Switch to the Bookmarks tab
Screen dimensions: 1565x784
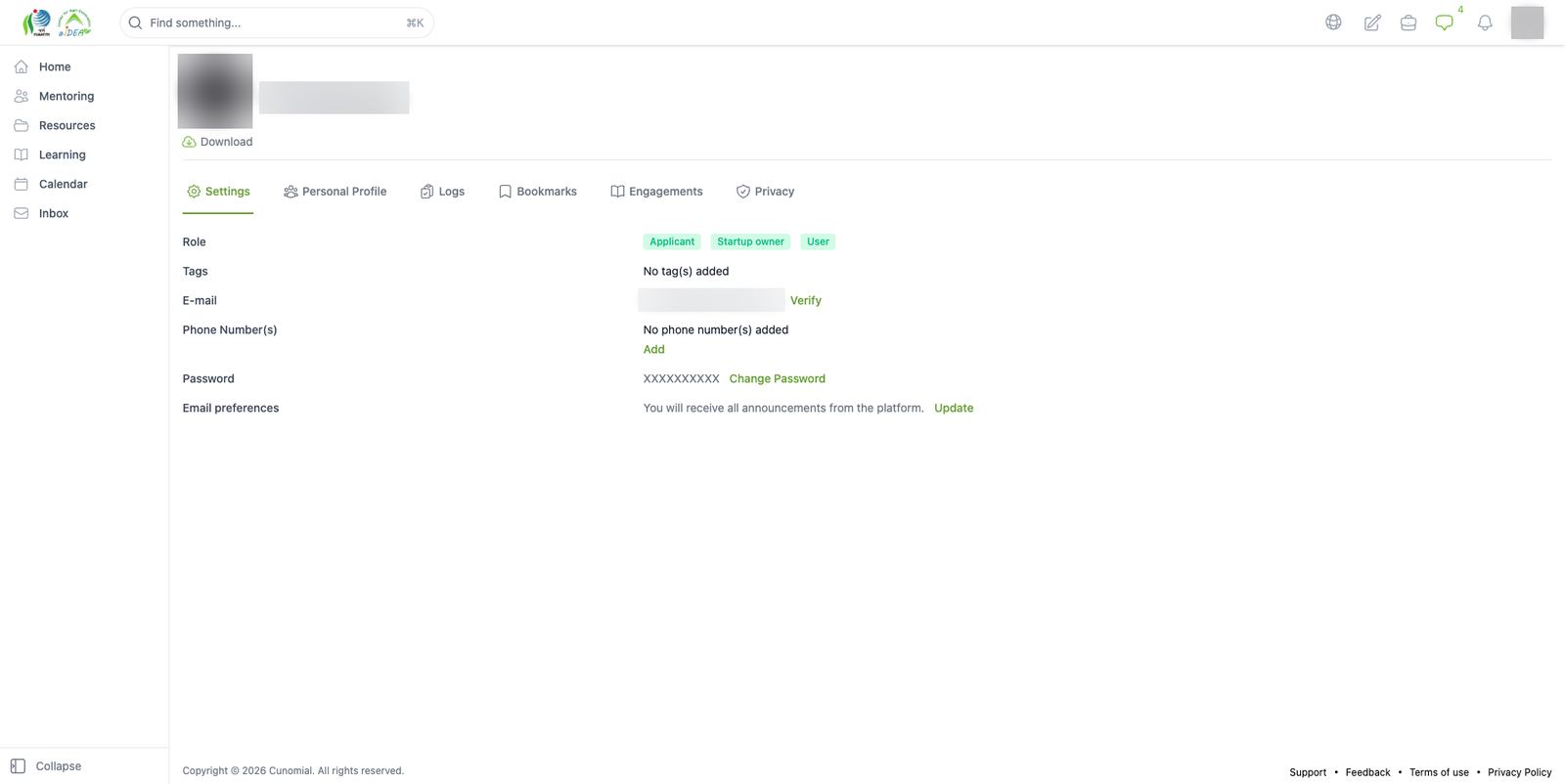point(537,192)
